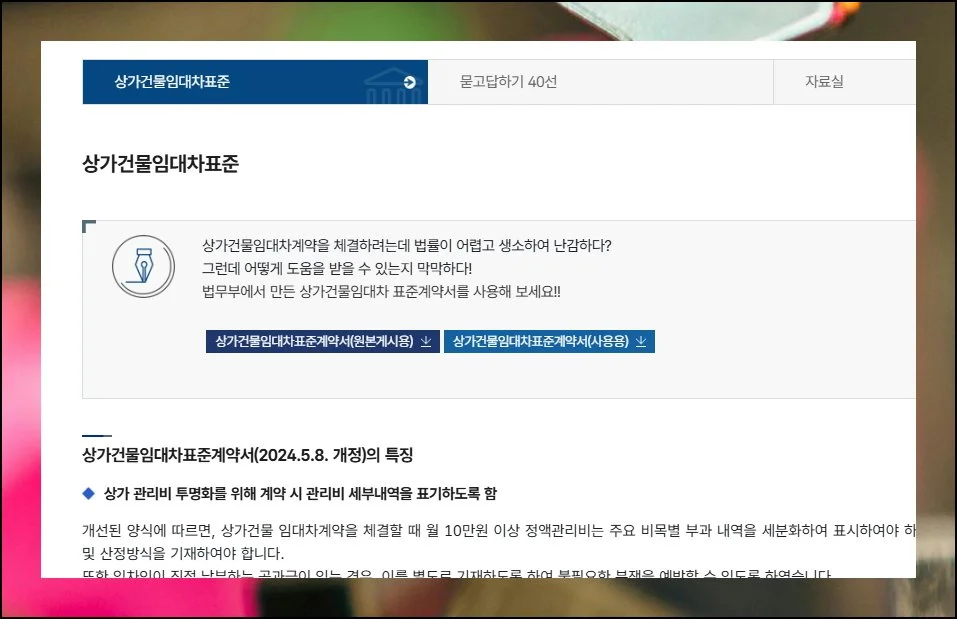Open the 자료실 tab
Image resolution: width=957 pixels, height=619 pixels.
point(824,82)
